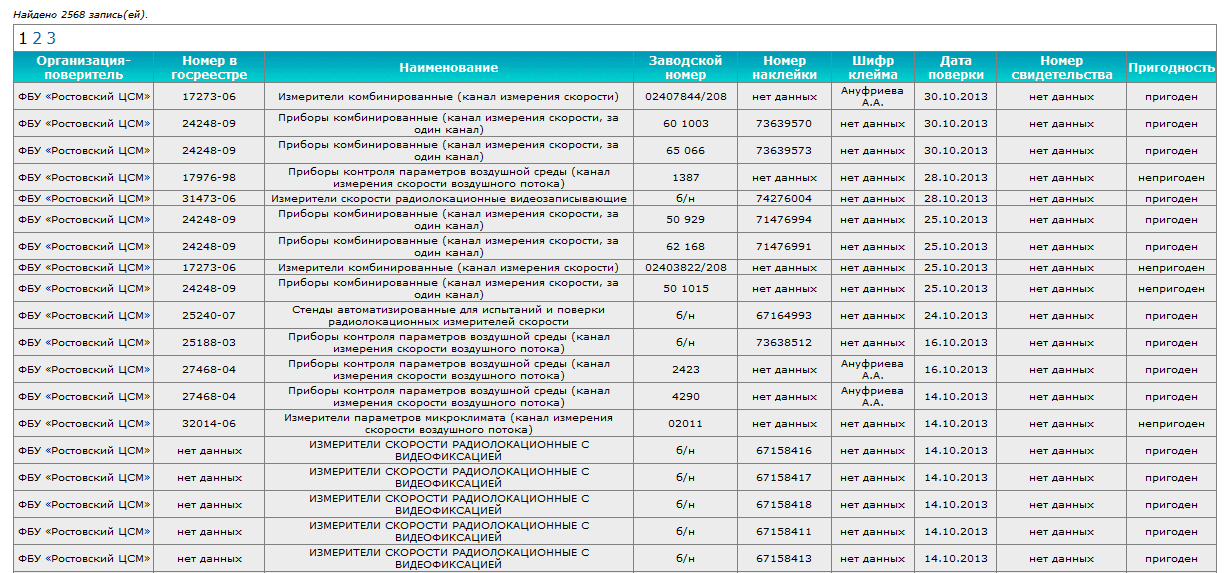Viewport: 1225px width, 573px height.
Task: Click the 'Организация-поверитель' column header
Action: pos(83,67)
